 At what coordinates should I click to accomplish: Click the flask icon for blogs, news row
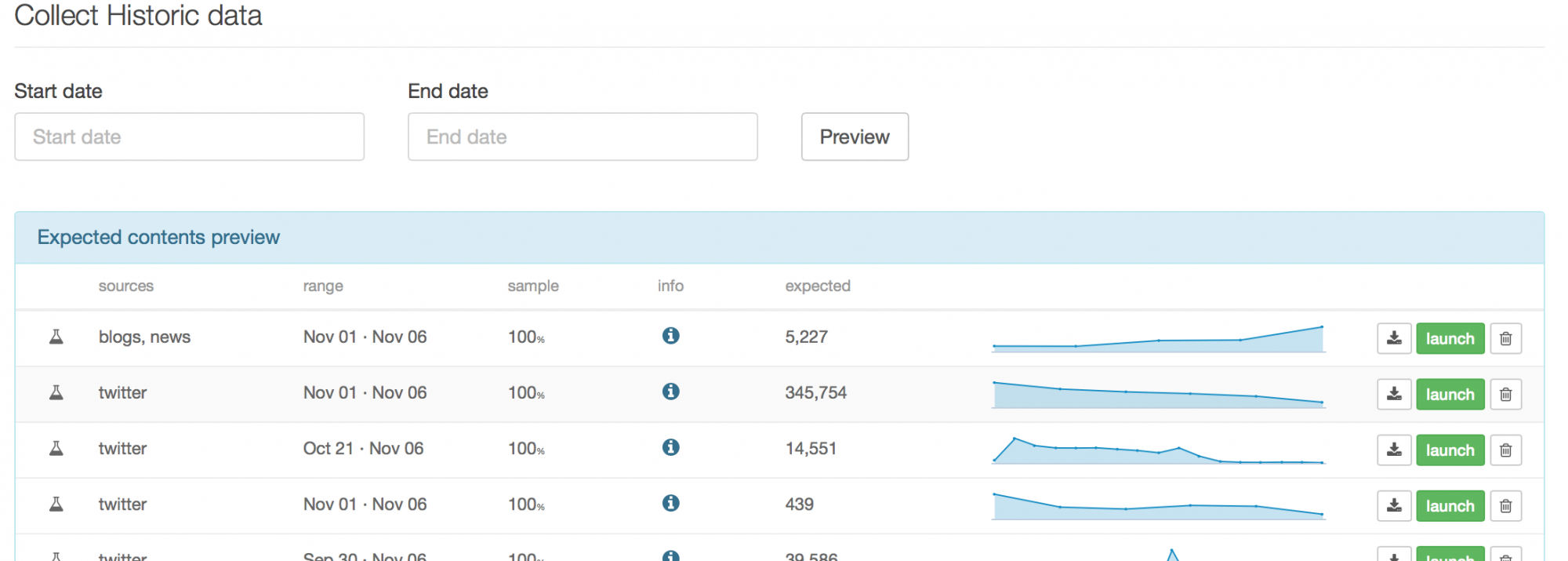(56, 337)
